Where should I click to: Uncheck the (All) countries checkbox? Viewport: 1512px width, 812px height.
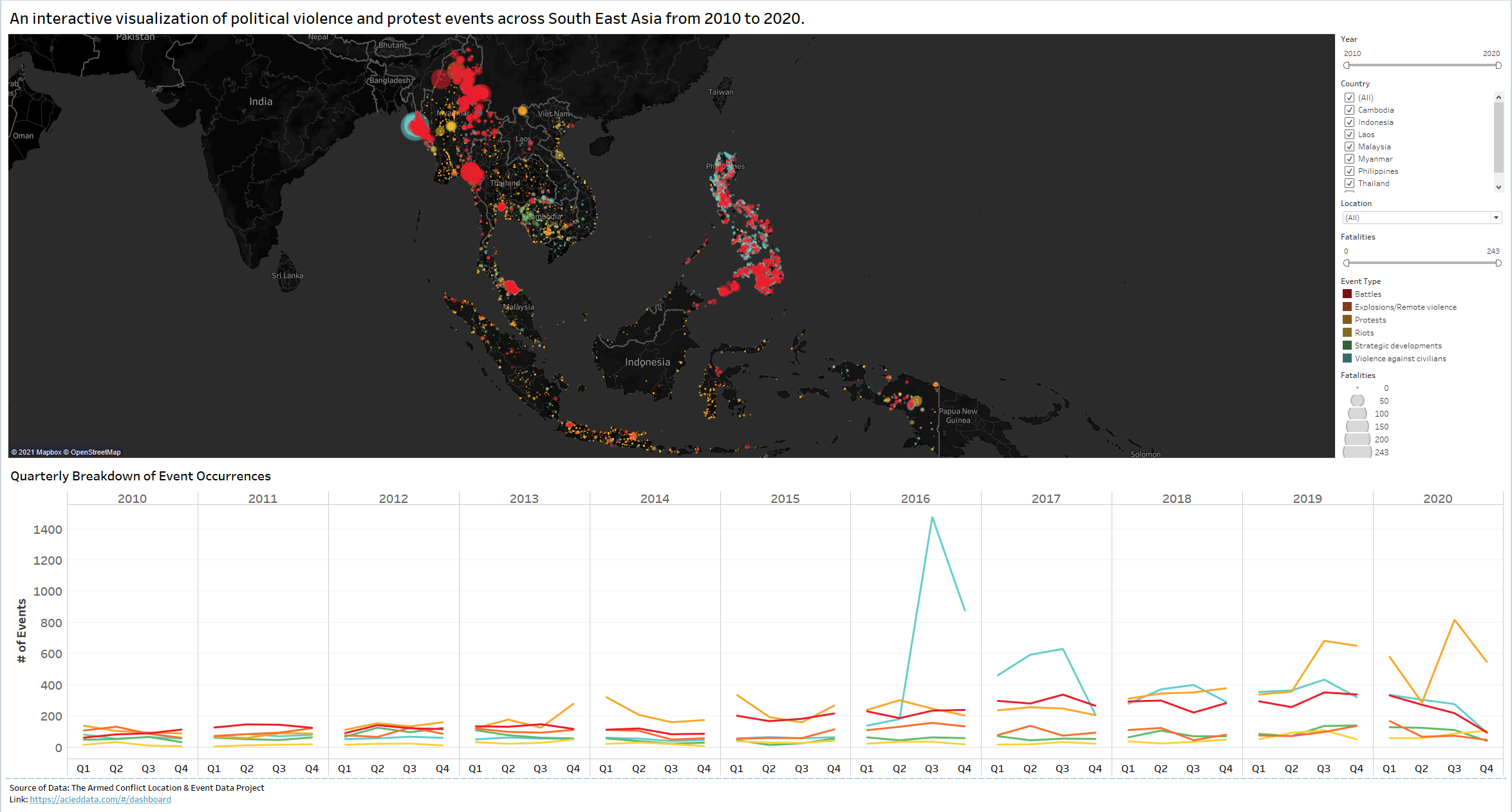pos(1349,98)
